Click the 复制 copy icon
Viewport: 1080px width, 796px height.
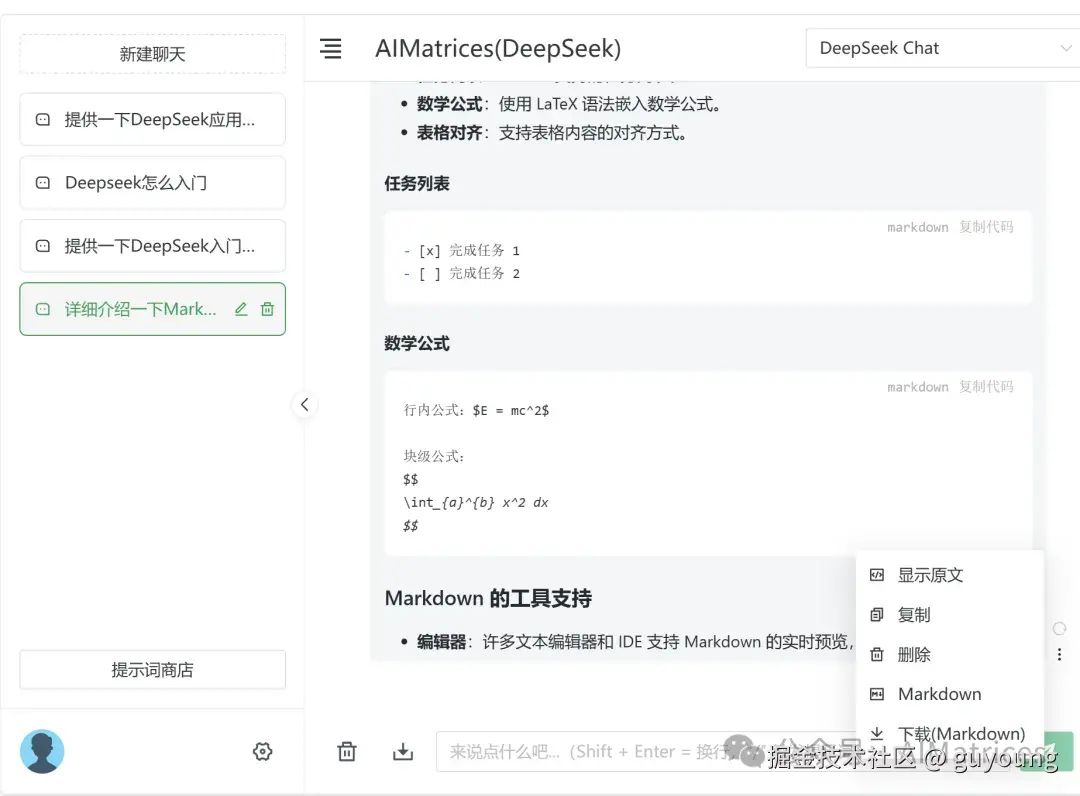coord(877,615)
